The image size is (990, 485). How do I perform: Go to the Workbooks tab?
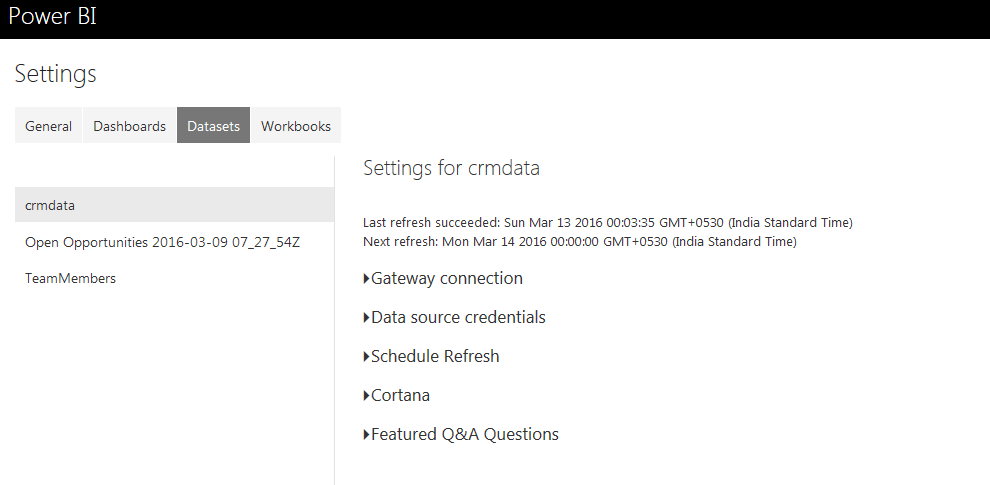click(296, 126)
